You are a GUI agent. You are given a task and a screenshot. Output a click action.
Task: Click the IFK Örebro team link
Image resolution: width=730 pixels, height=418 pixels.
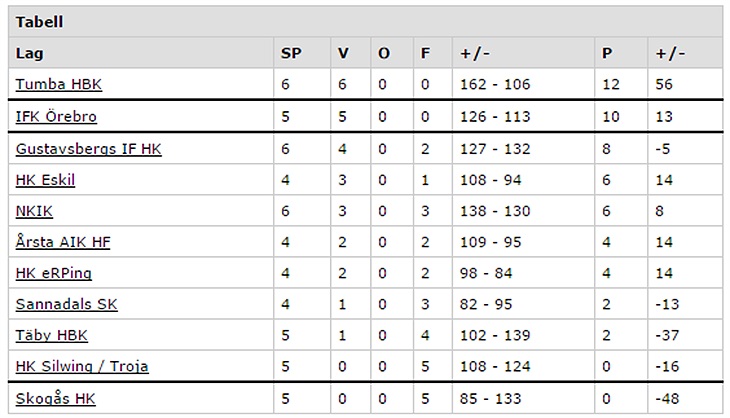click(x=56, y=116)
